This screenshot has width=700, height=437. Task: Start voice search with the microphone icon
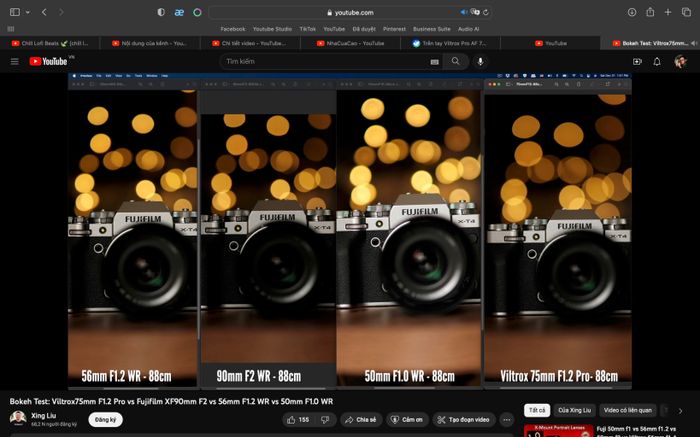point(481,61)
